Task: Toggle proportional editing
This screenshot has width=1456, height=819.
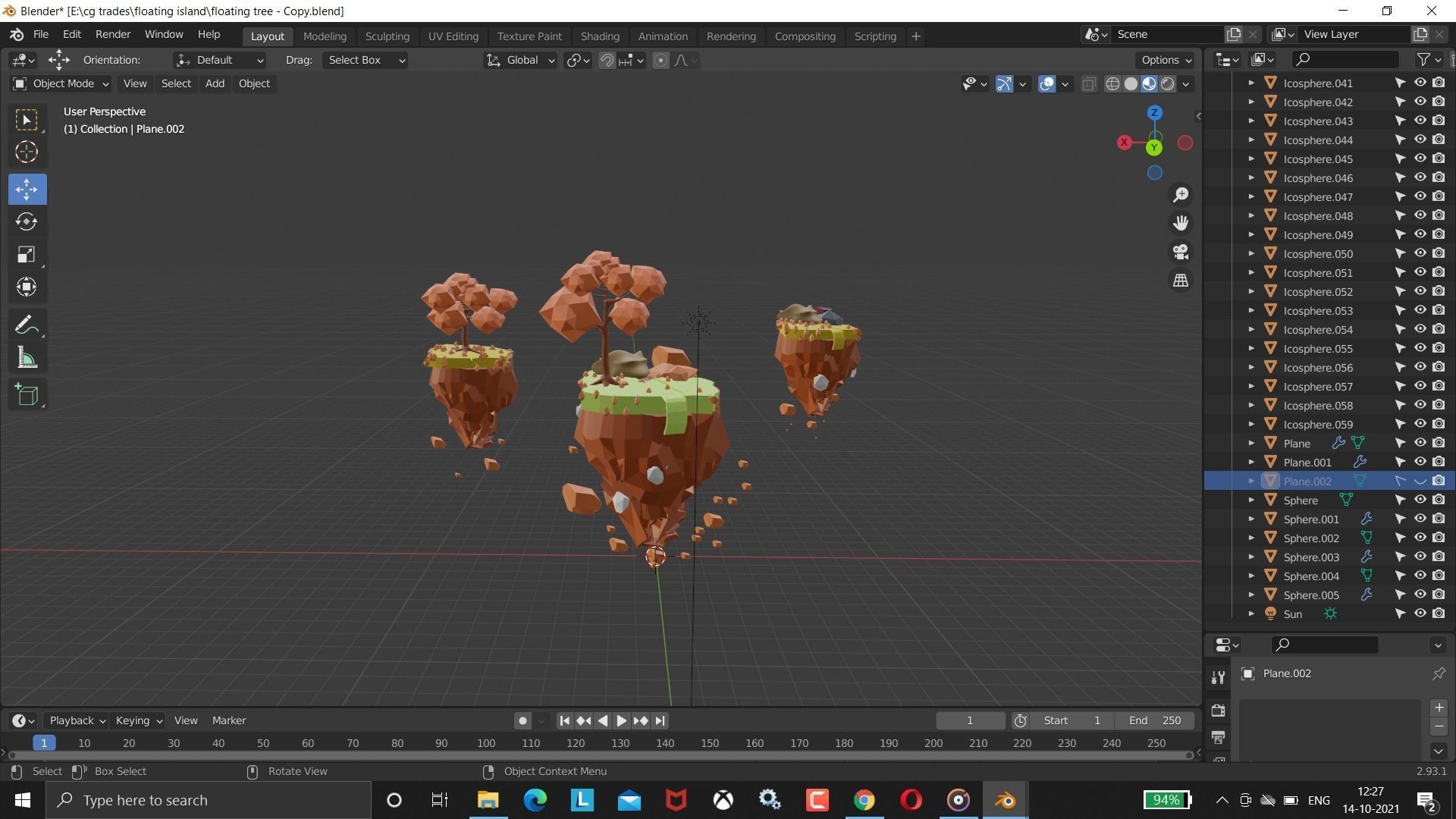Action: pos(661,60)
